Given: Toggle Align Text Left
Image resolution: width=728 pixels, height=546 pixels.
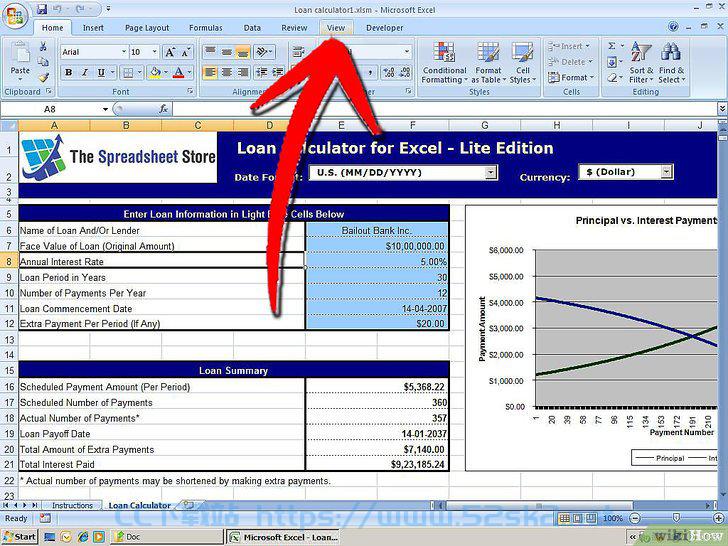Looking at the screenshot, I should coord(210,72).
